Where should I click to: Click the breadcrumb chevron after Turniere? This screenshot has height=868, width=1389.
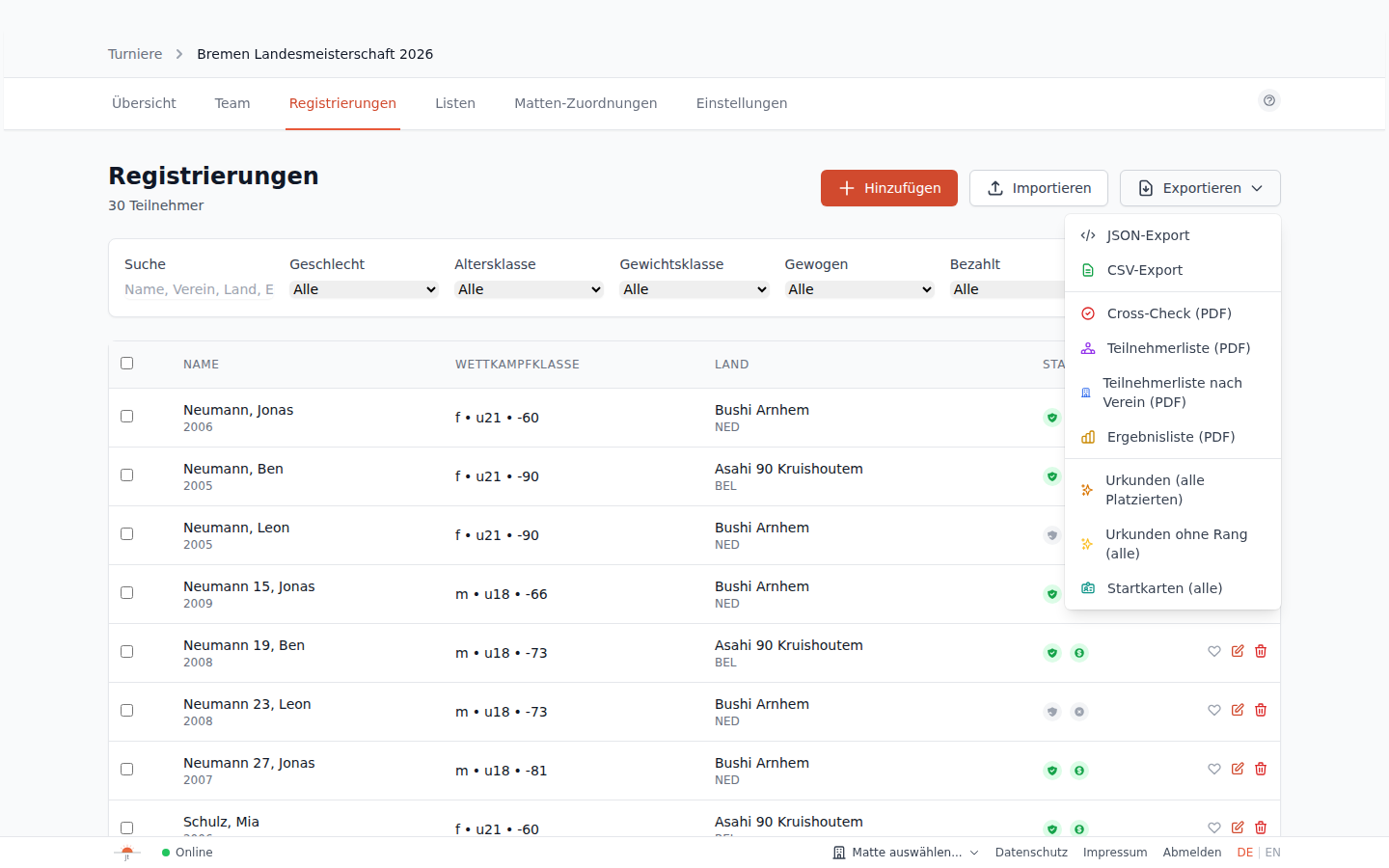pos(179,54)
